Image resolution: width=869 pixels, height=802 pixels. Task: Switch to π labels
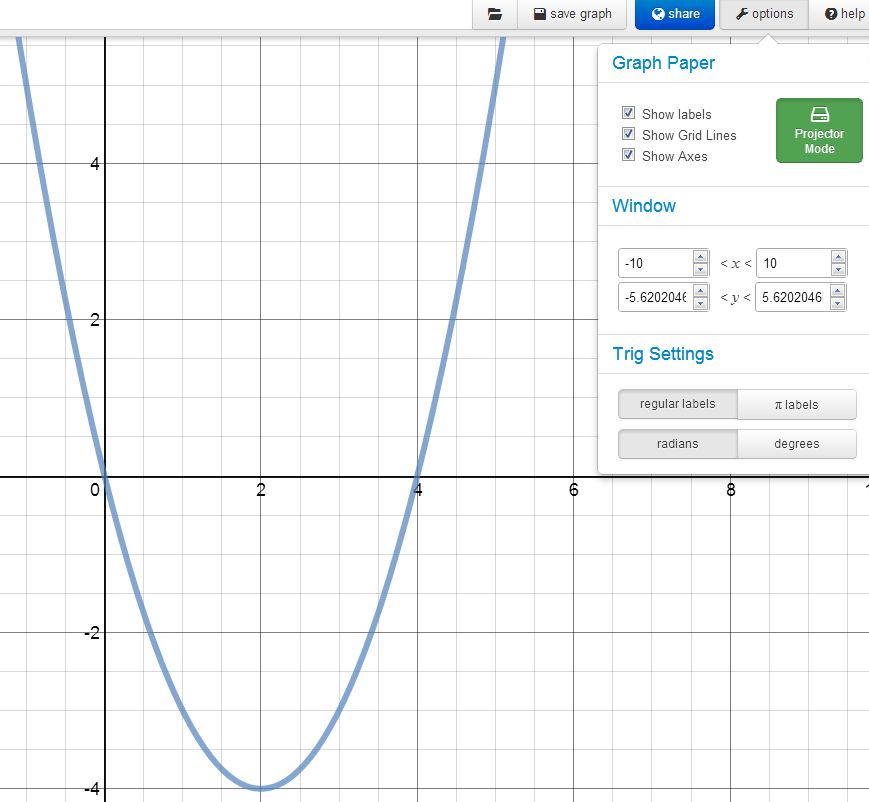click(797, 404)
